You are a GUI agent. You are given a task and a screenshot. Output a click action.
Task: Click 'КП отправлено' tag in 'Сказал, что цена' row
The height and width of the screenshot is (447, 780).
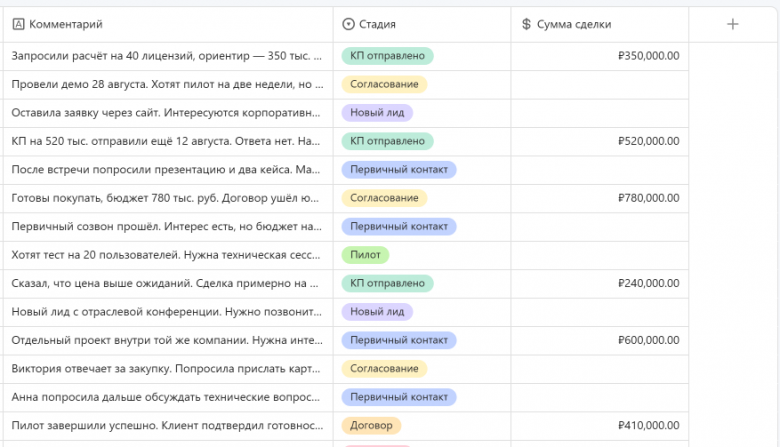(387, 283)
